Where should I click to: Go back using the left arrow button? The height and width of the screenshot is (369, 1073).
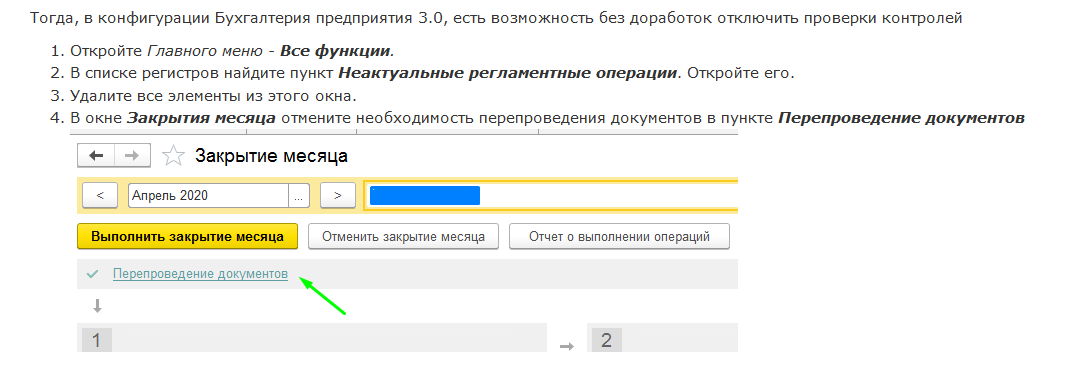(96, 156)
